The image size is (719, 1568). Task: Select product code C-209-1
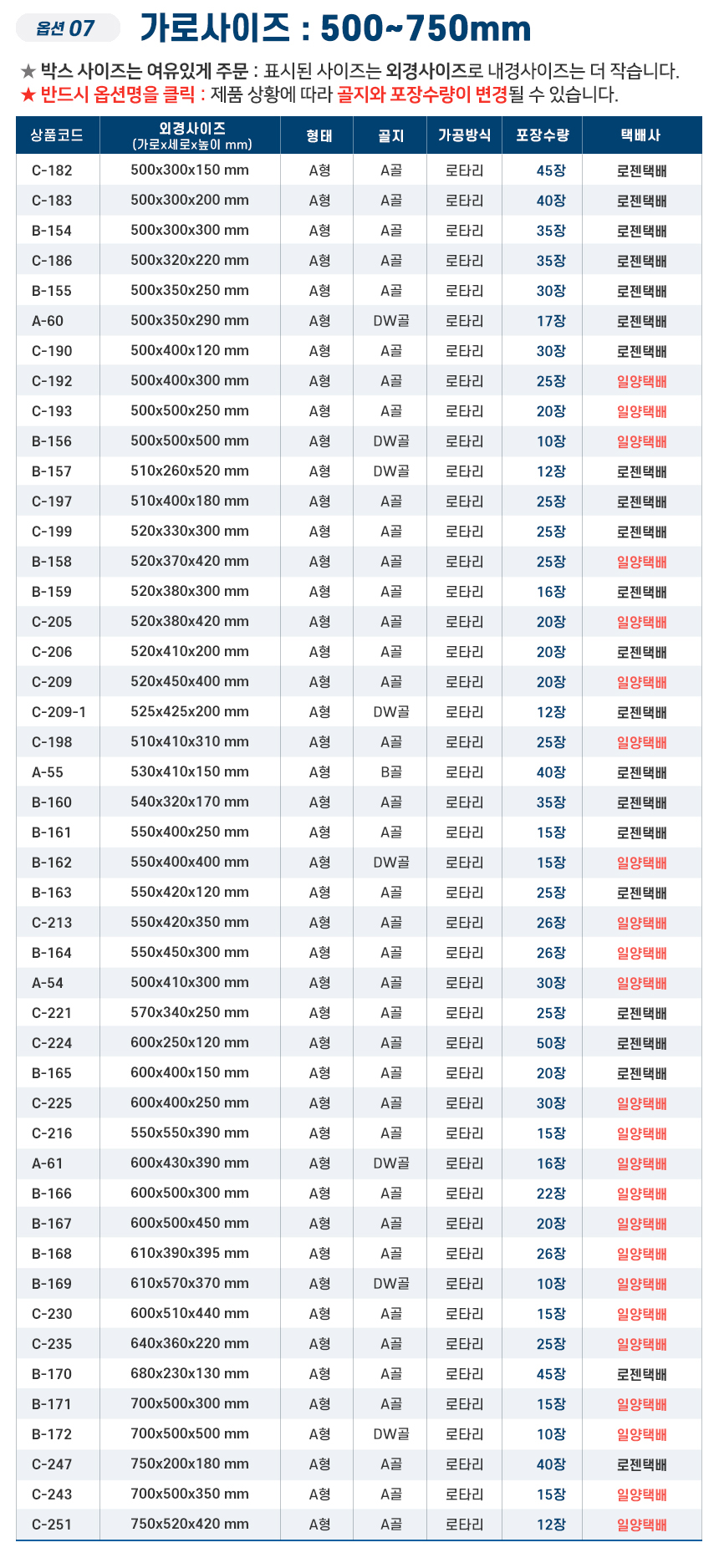click(x=59, y=712)
